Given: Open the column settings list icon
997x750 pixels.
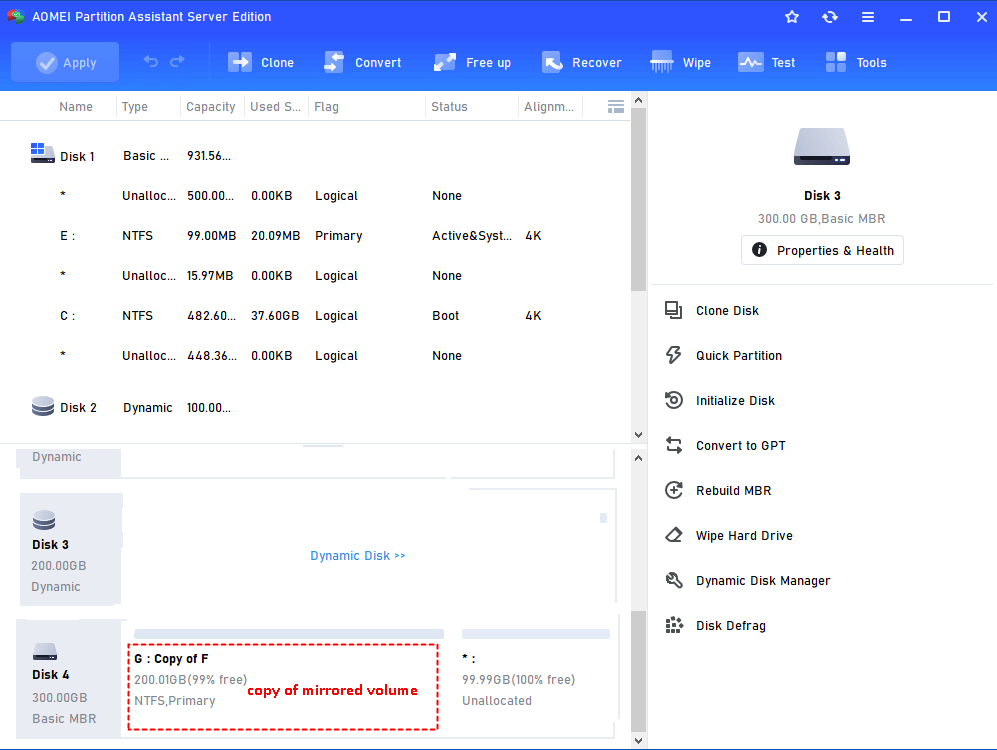Looking at the screenshot, I should click(x=615, y=107).
